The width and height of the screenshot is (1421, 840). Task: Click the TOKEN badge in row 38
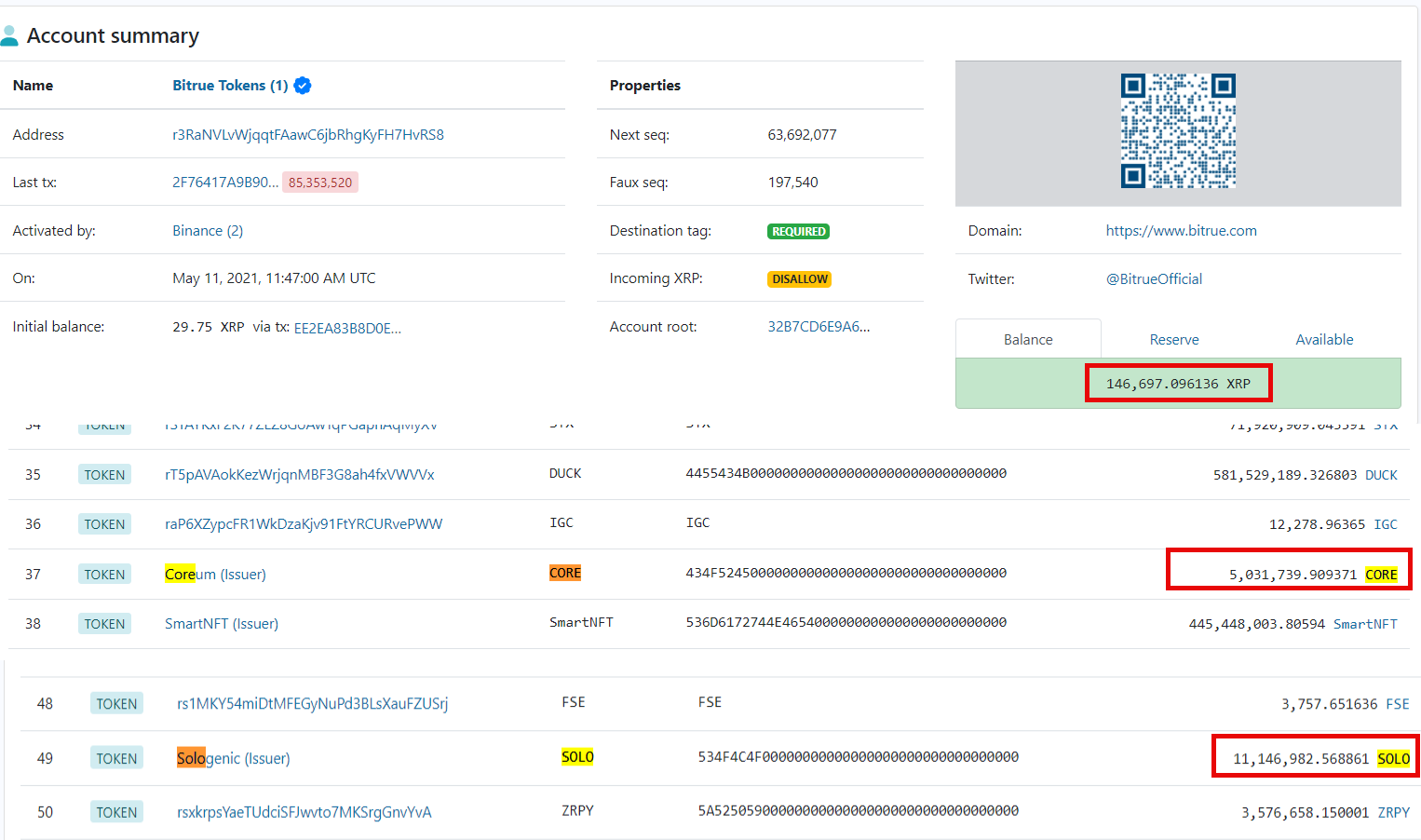point(104,624)
